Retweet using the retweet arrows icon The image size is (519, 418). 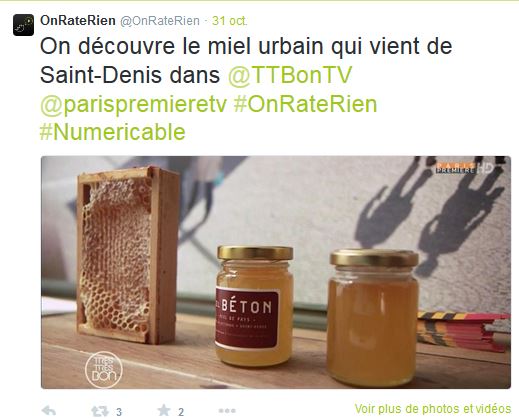click(x=100, y=411)
